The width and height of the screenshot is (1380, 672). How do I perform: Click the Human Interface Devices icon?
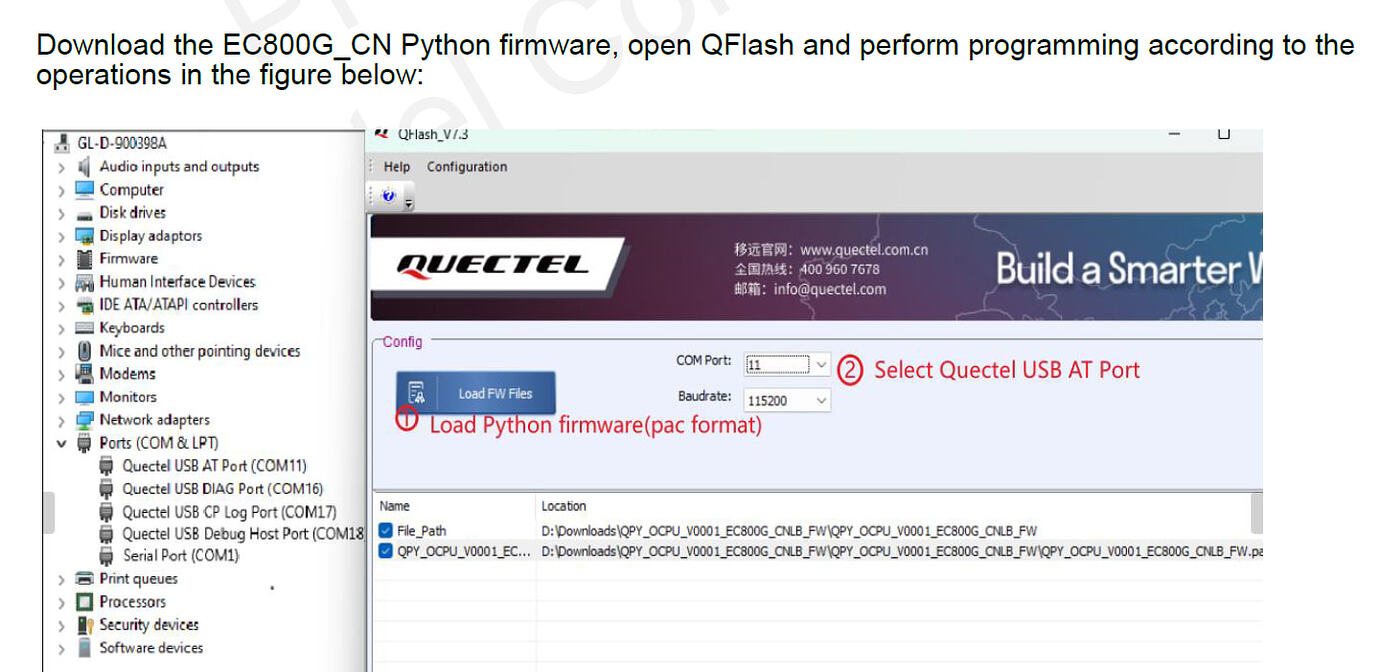coord(84,282)
